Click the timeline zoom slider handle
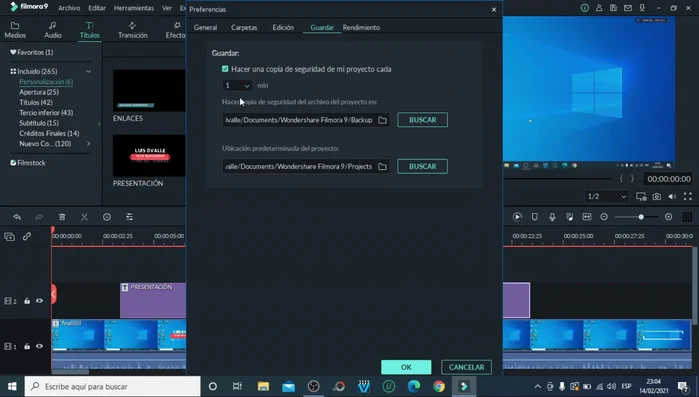Screen dimensions: 699x397 (641, 217)
